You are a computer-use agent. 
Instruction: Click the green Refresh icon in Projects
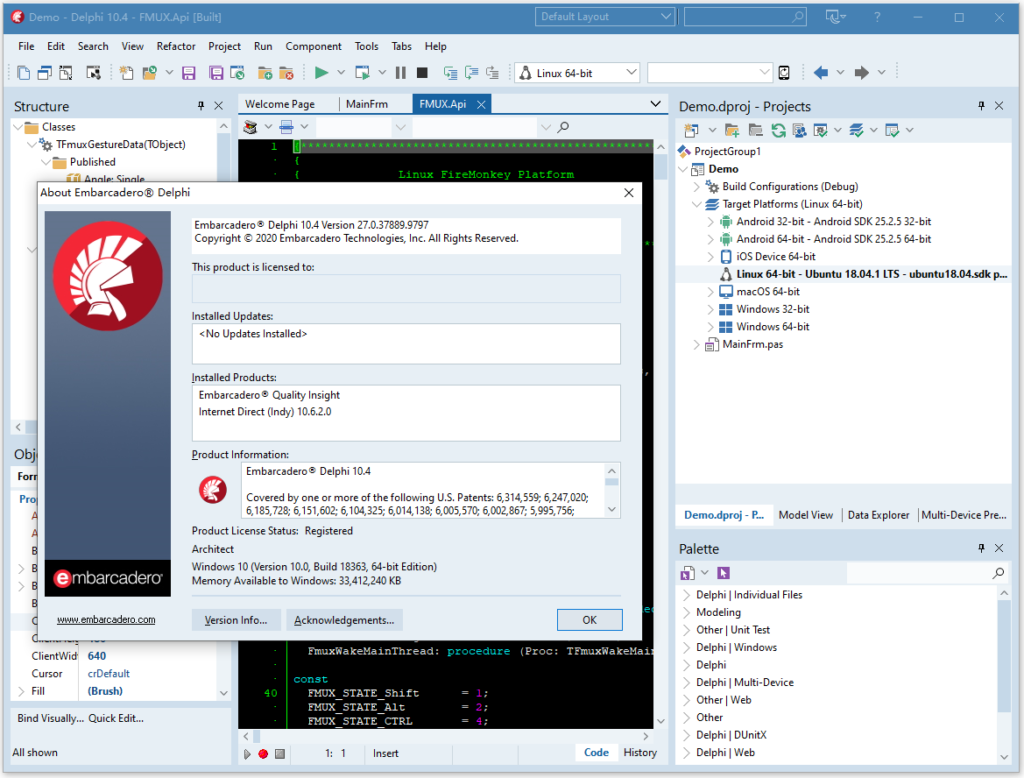(x=777, y=130)
